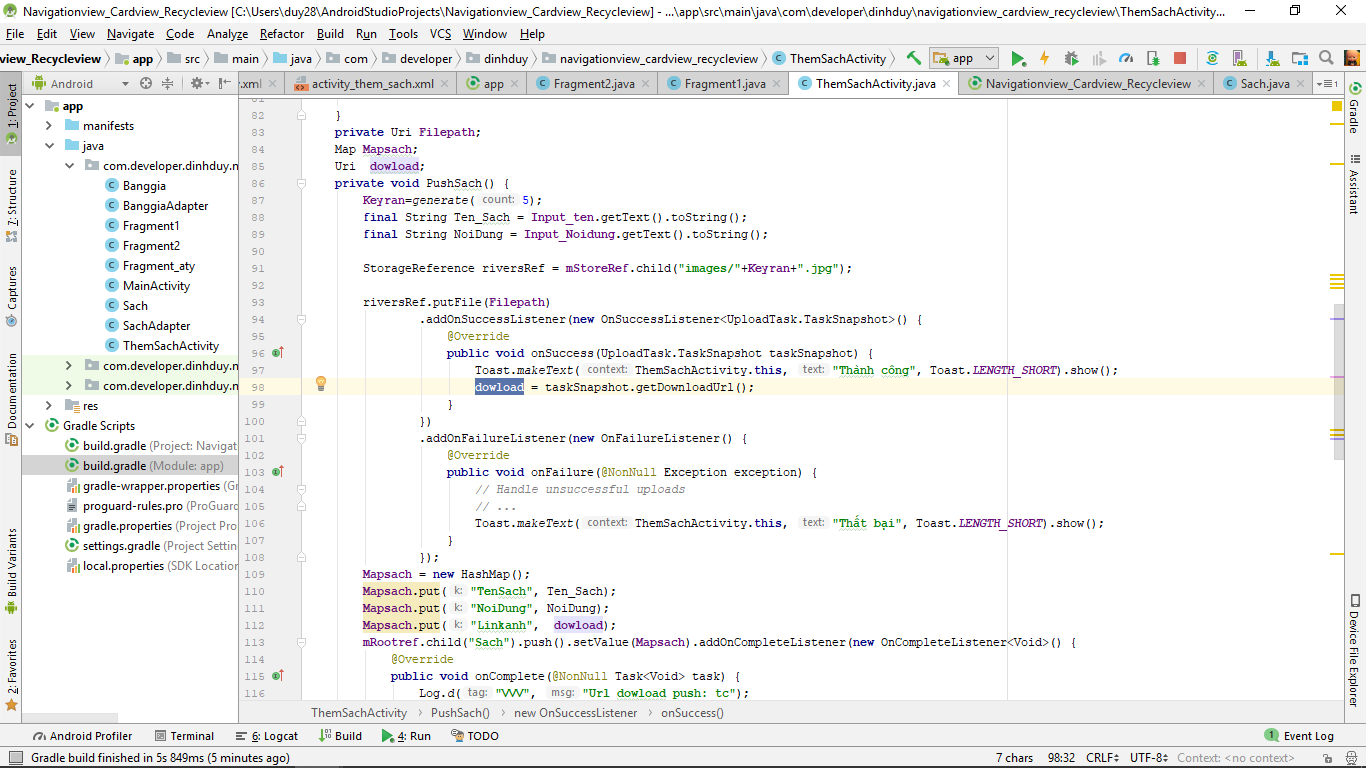Open the Refactor menu
Viewport: 1366px width, 768px height.
[281, 34]
